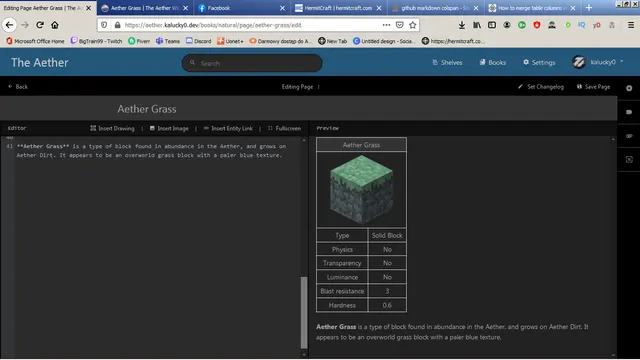This screenshot has height=360, width=640.
Task: Click the red shield extension icon
Action: [x=537, y=25]
